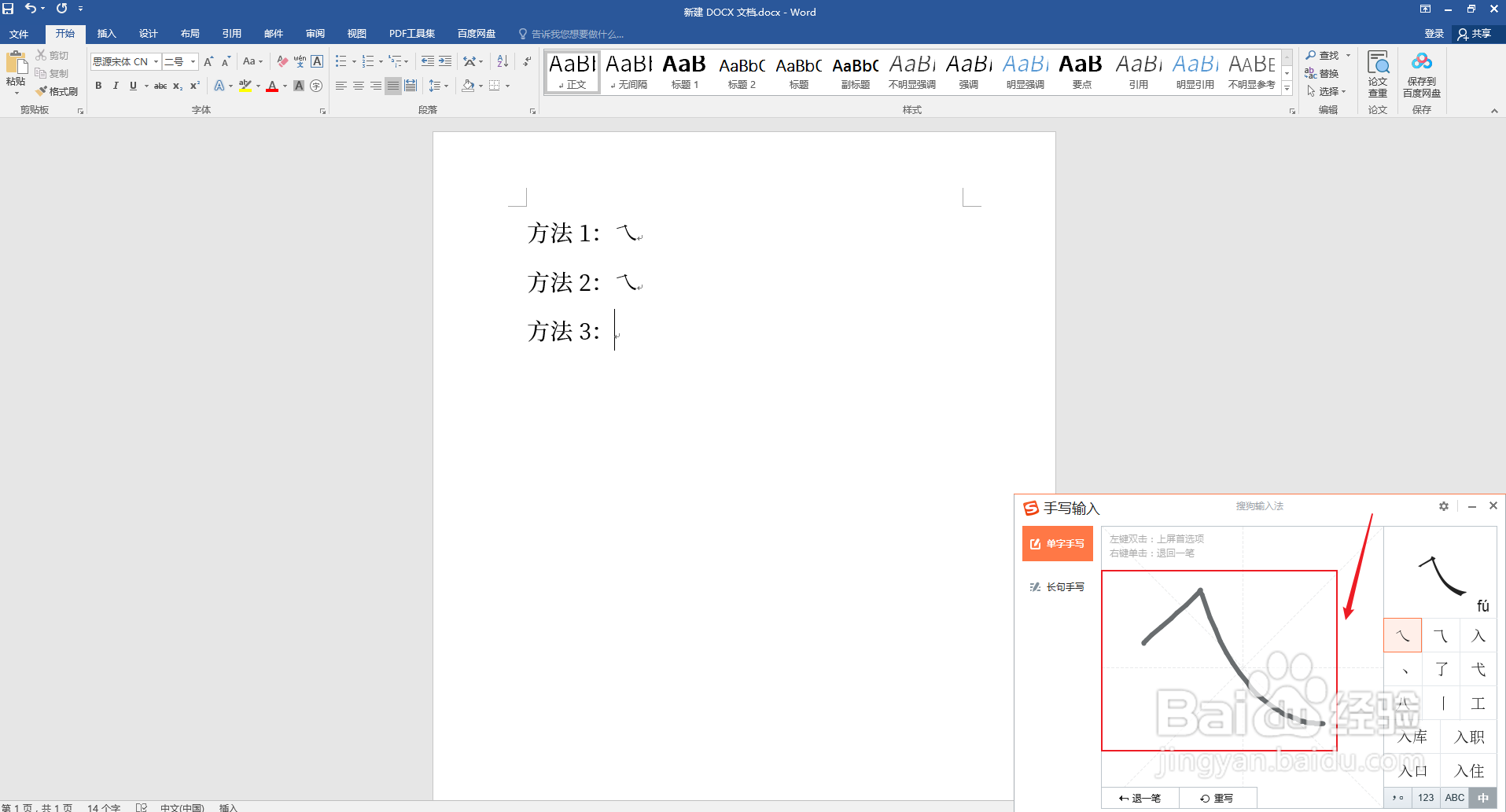Center the paragraph text
This screenshot has height=812, width=1506.
click(x=359, y=86)
